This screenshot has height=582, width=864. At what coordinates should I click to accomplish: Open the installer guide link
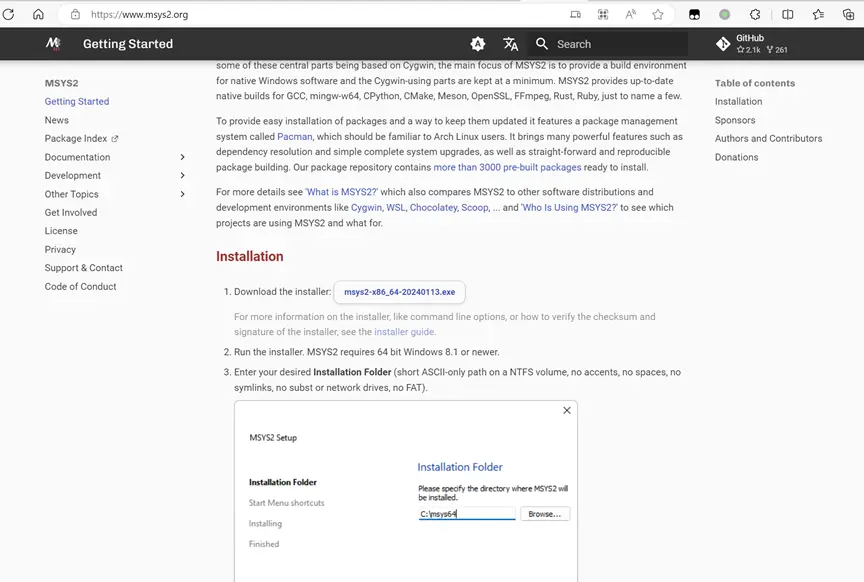404,332
